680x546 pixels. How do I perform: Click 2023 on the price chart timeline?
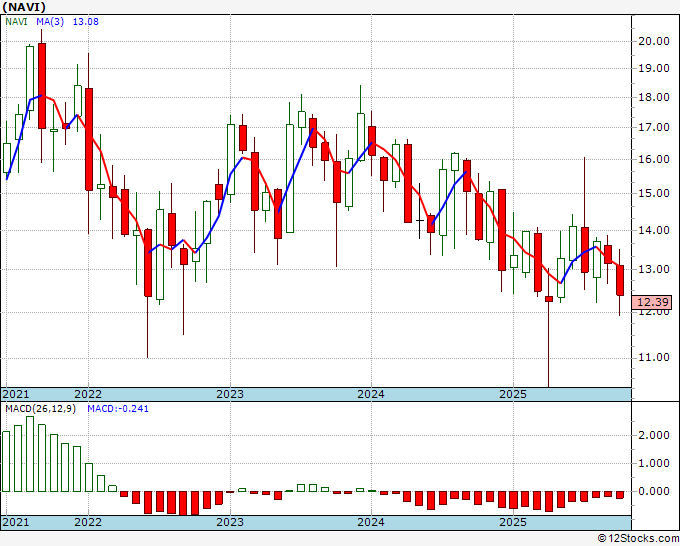click(230, 394)
